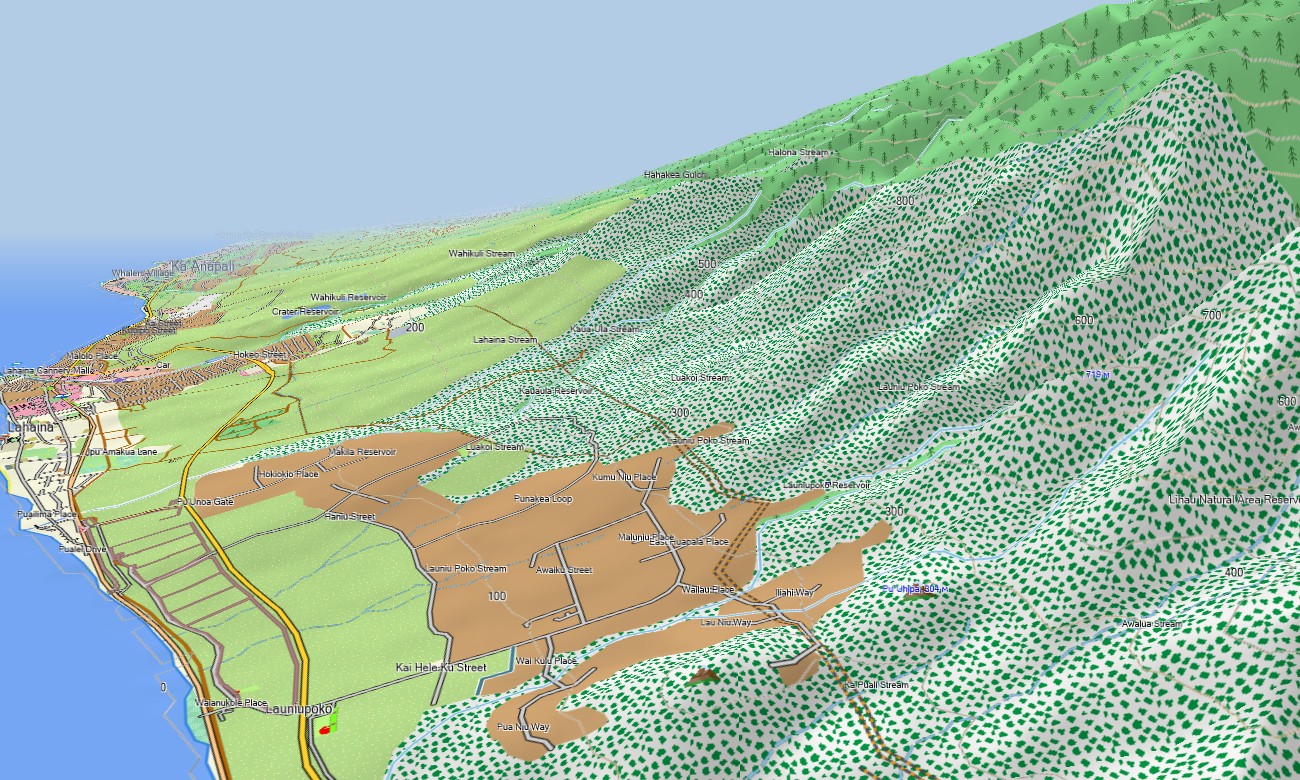
Task: Select the Makila Reservoir label
Action: click(x=362, y=452)
